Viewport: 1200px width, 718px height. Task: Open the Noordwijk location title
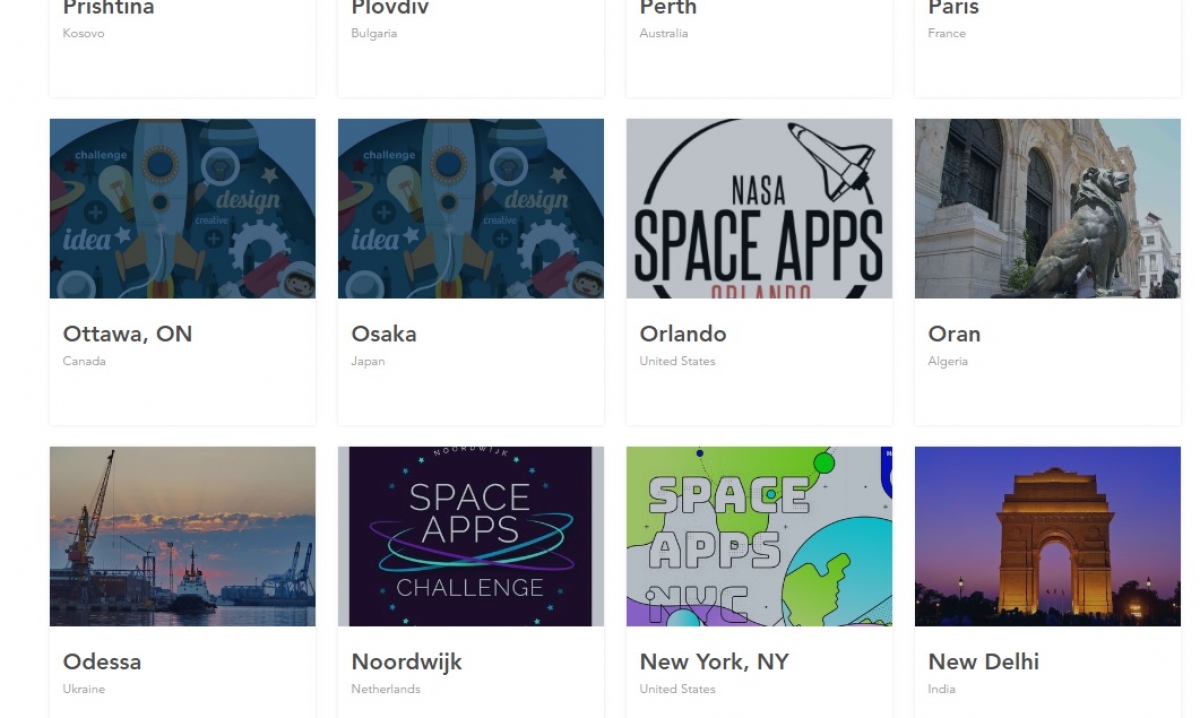(x=406, y=662)
